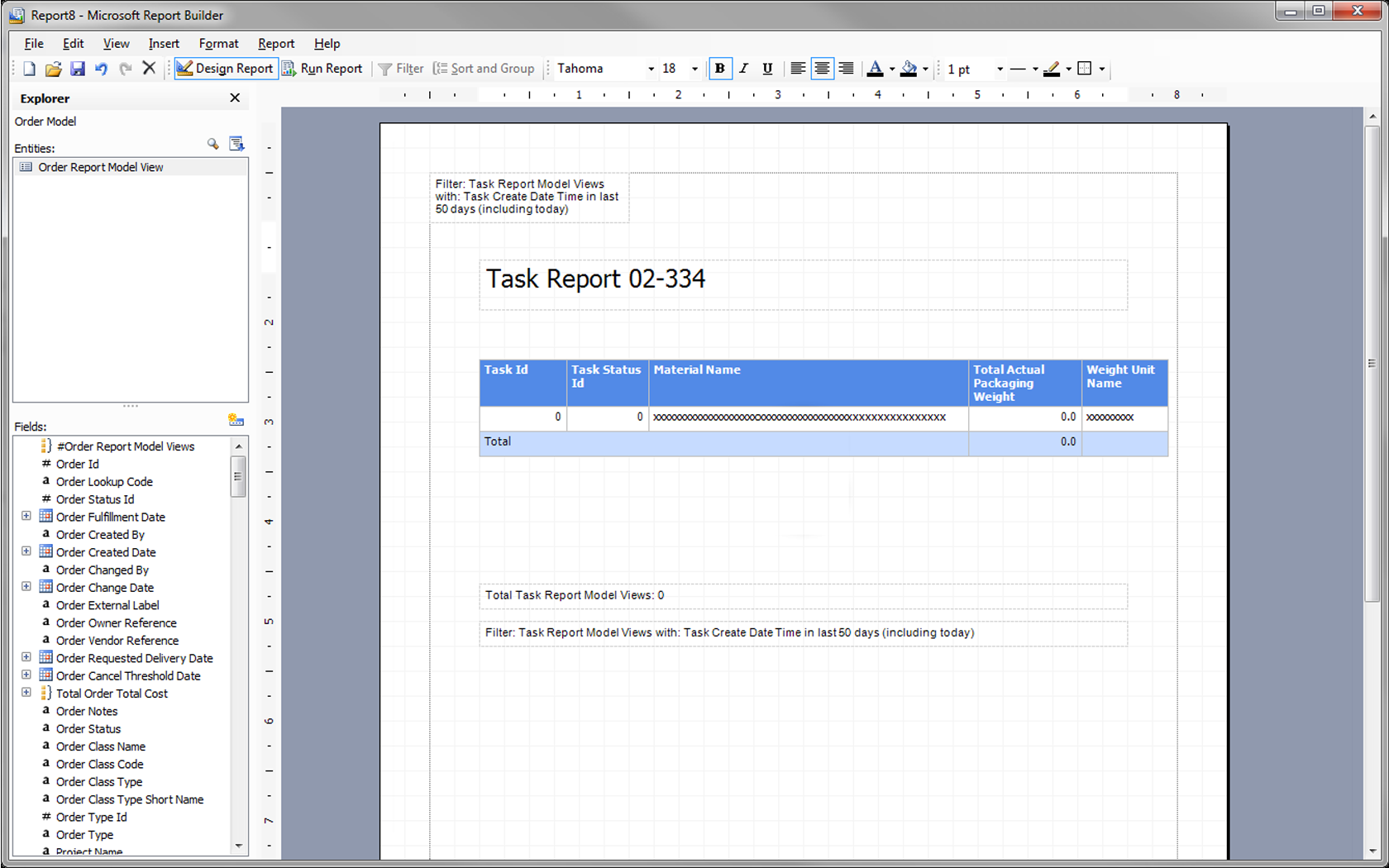Open the Tahoma font family dropdown
The width and height of the screenshot is (1389, 868).
651,69
